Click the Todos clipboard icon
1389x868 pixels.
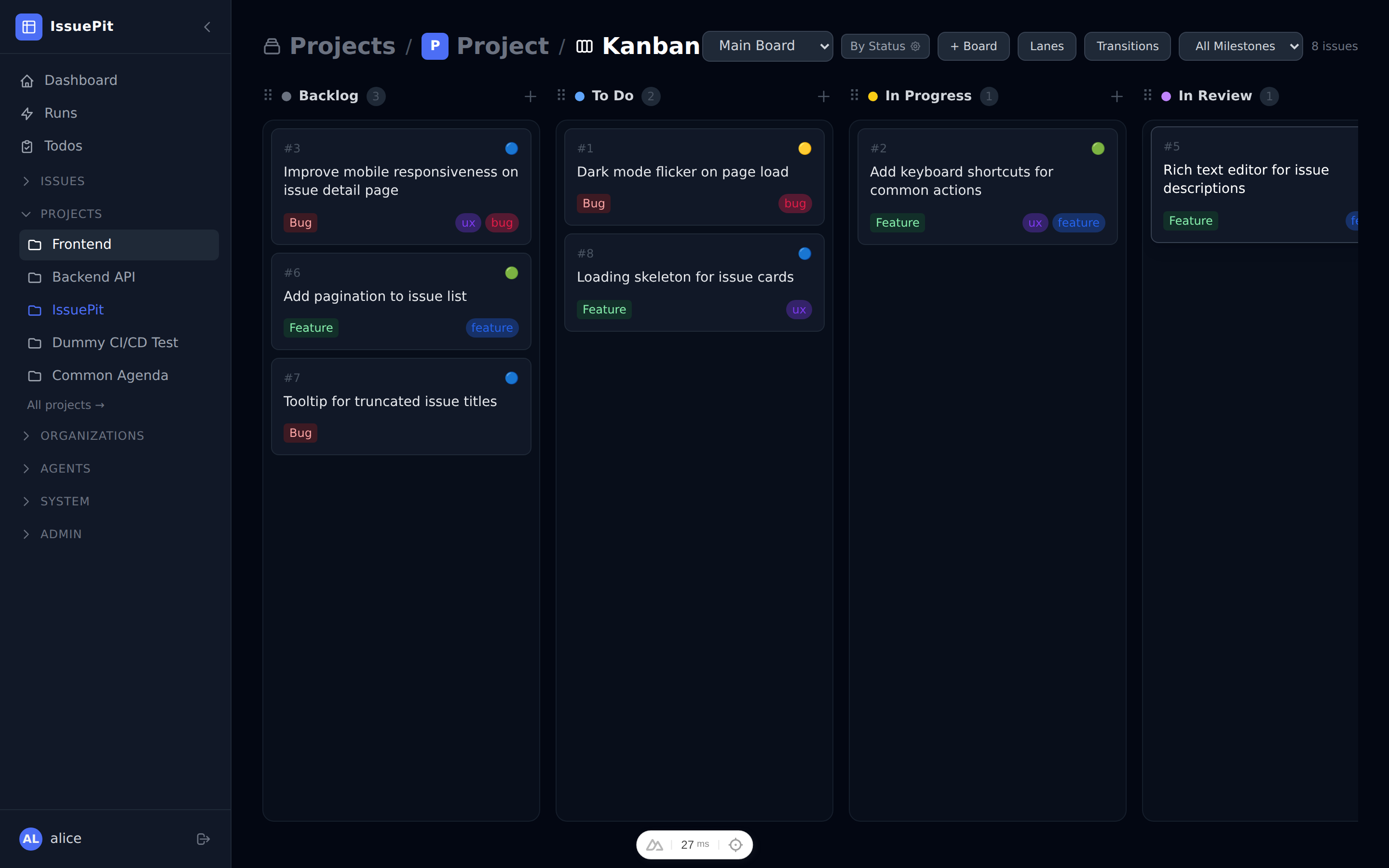28,147
